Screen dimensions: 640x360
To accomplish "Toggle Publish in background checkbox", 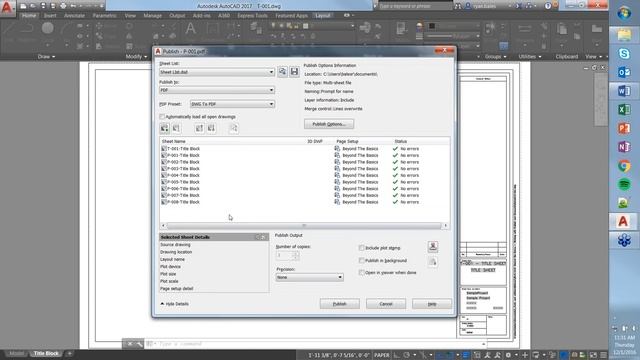I will 361,260.
